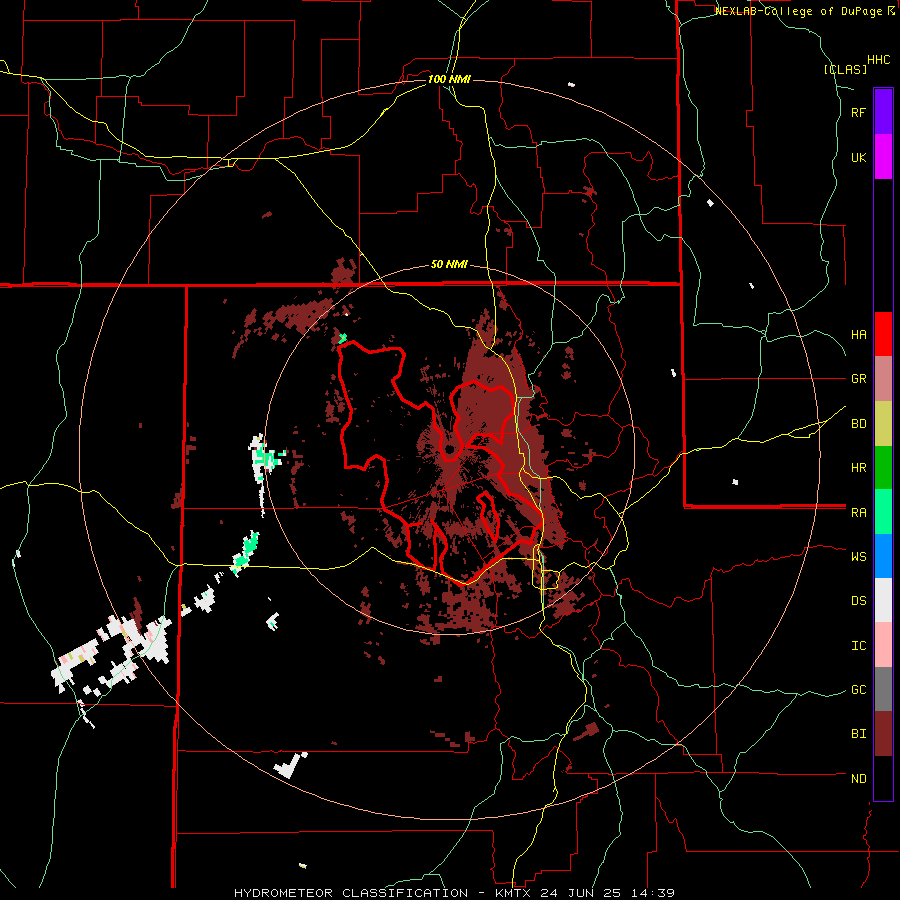
Task: Click the HR heavy rain green swatch
Action: click(883, 467)
